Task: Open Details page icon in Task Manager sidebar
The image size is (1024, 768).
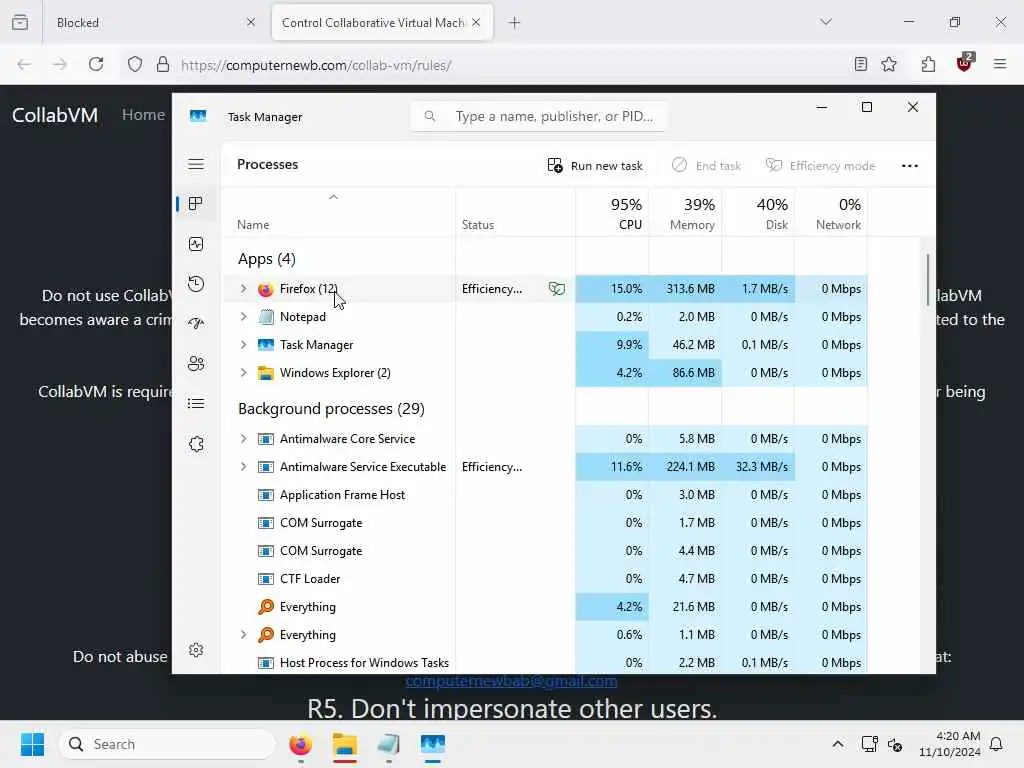Action: (x=196, y=404)
